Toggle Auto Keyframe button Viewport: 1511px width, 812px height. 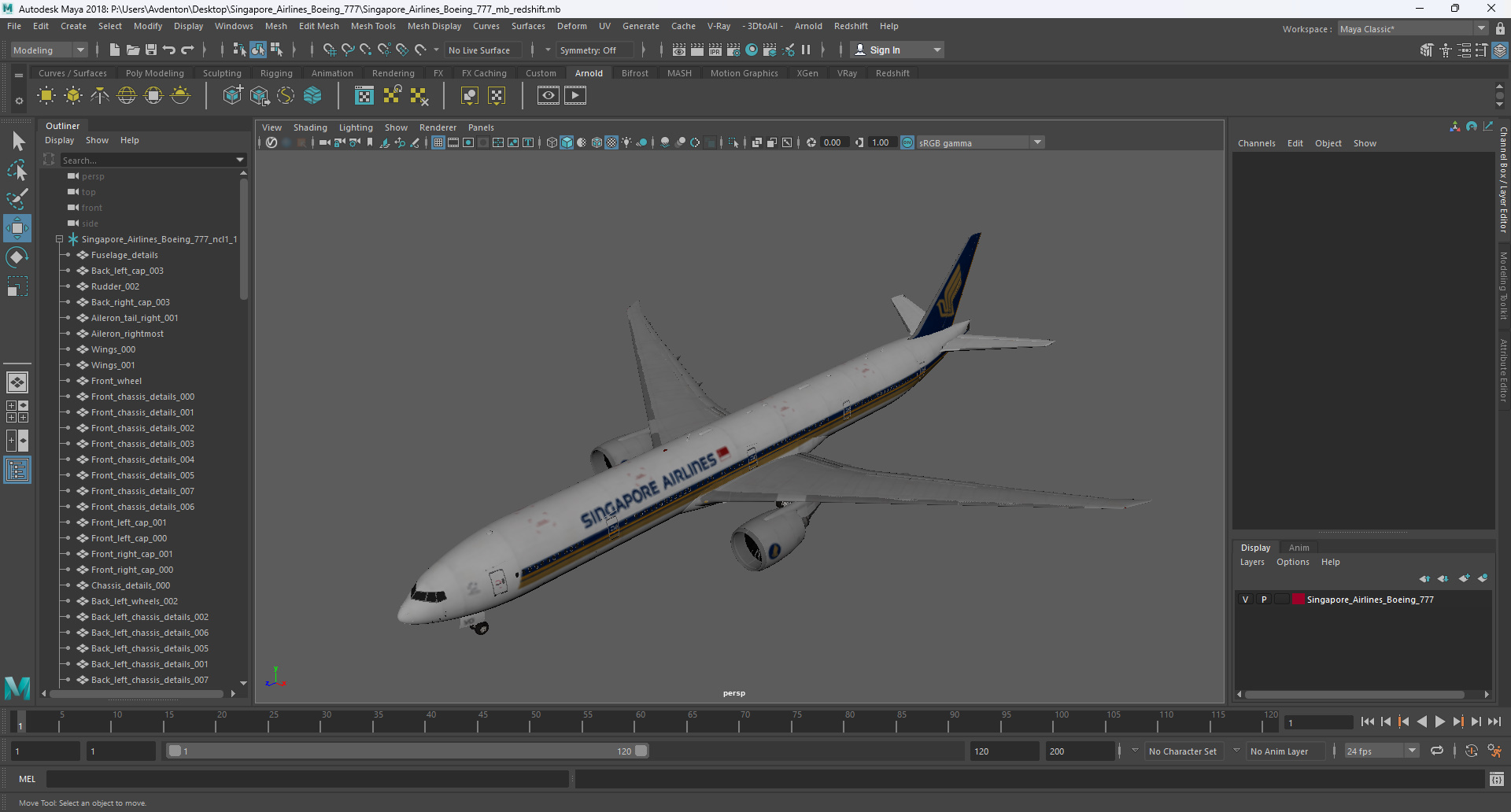point(1472,751)
